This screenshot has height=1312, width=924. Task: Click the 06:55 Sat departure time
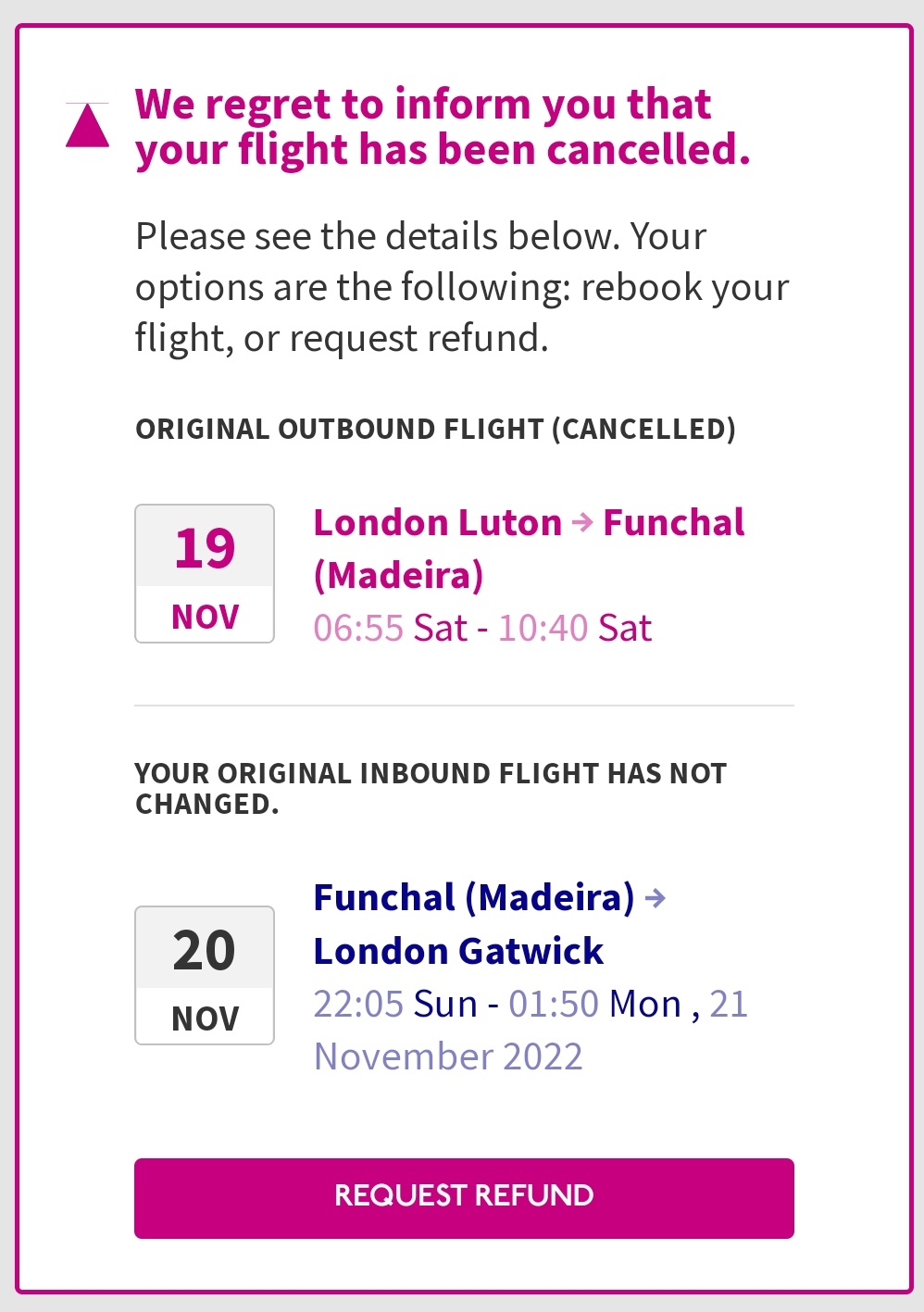(x=390, y=628)
